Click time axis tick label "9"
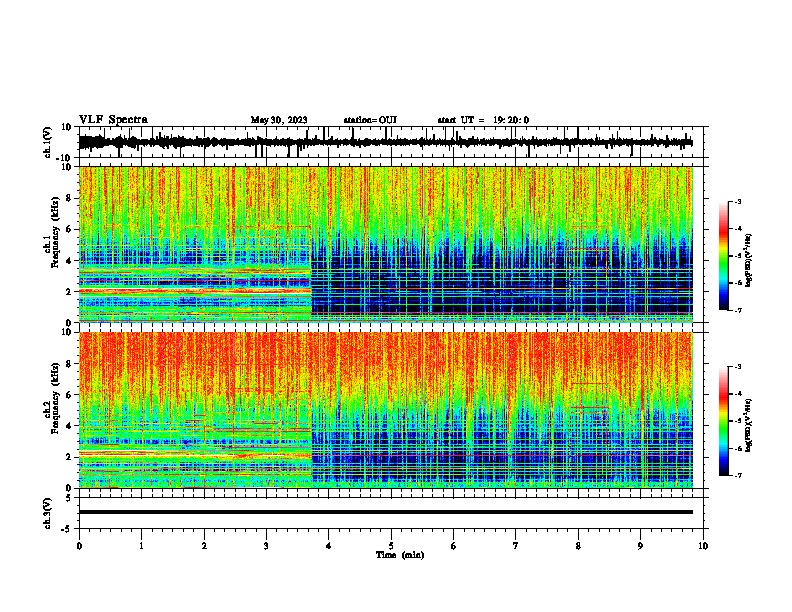This screenshot has height=612, width=792. click(x=640, y=546)
